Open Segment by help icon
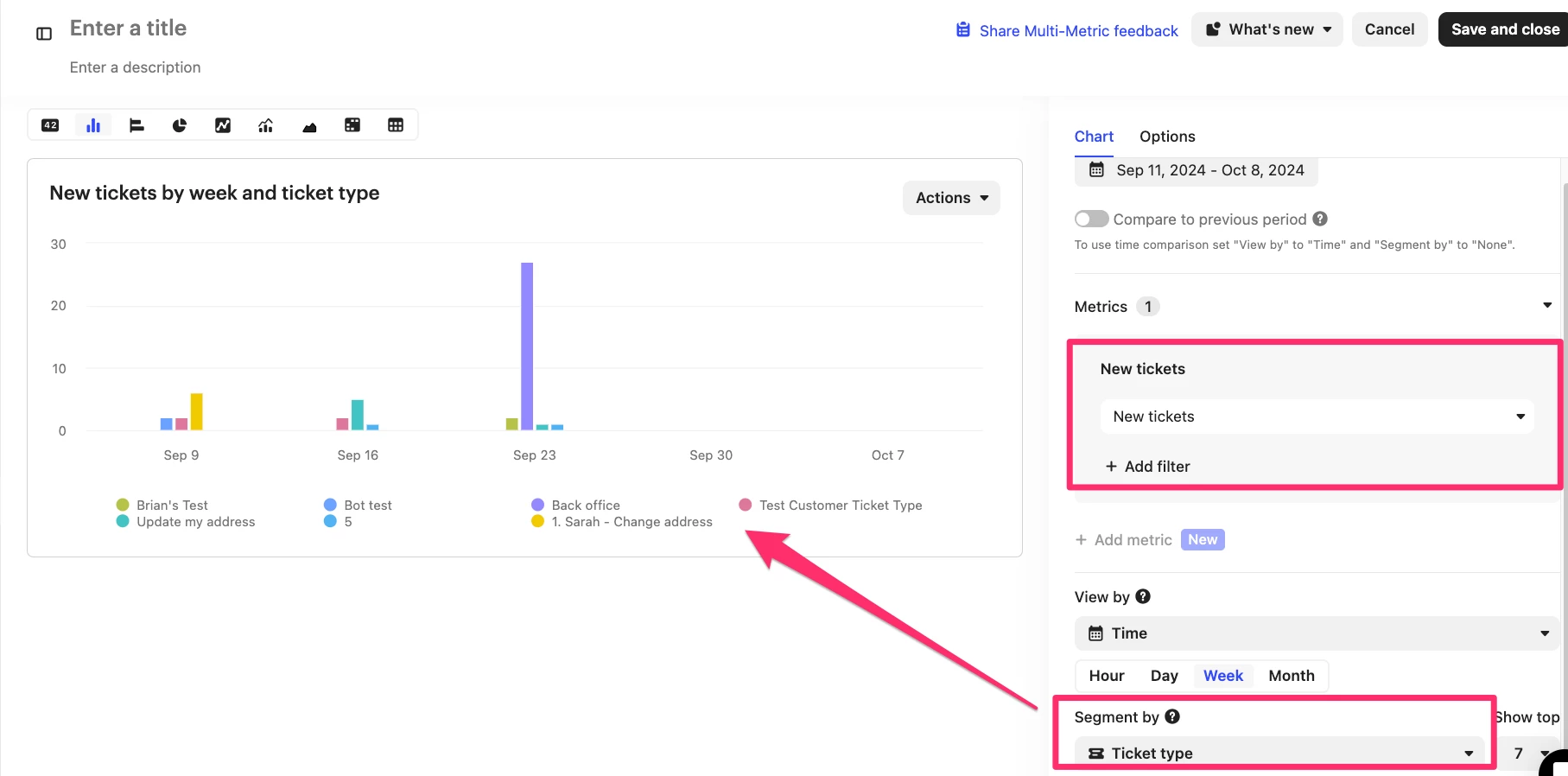 [x=1172, y=716]
